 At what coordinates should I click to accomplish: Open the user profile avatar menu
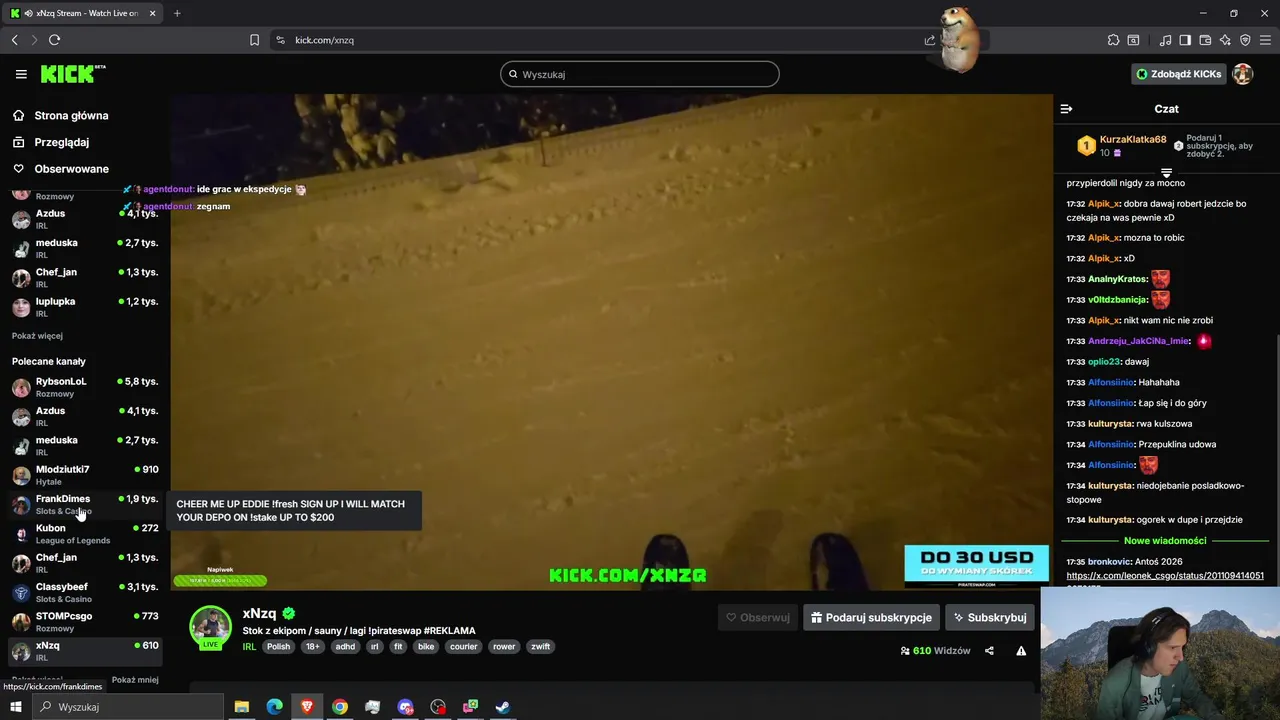click(x=1243, y=74)
